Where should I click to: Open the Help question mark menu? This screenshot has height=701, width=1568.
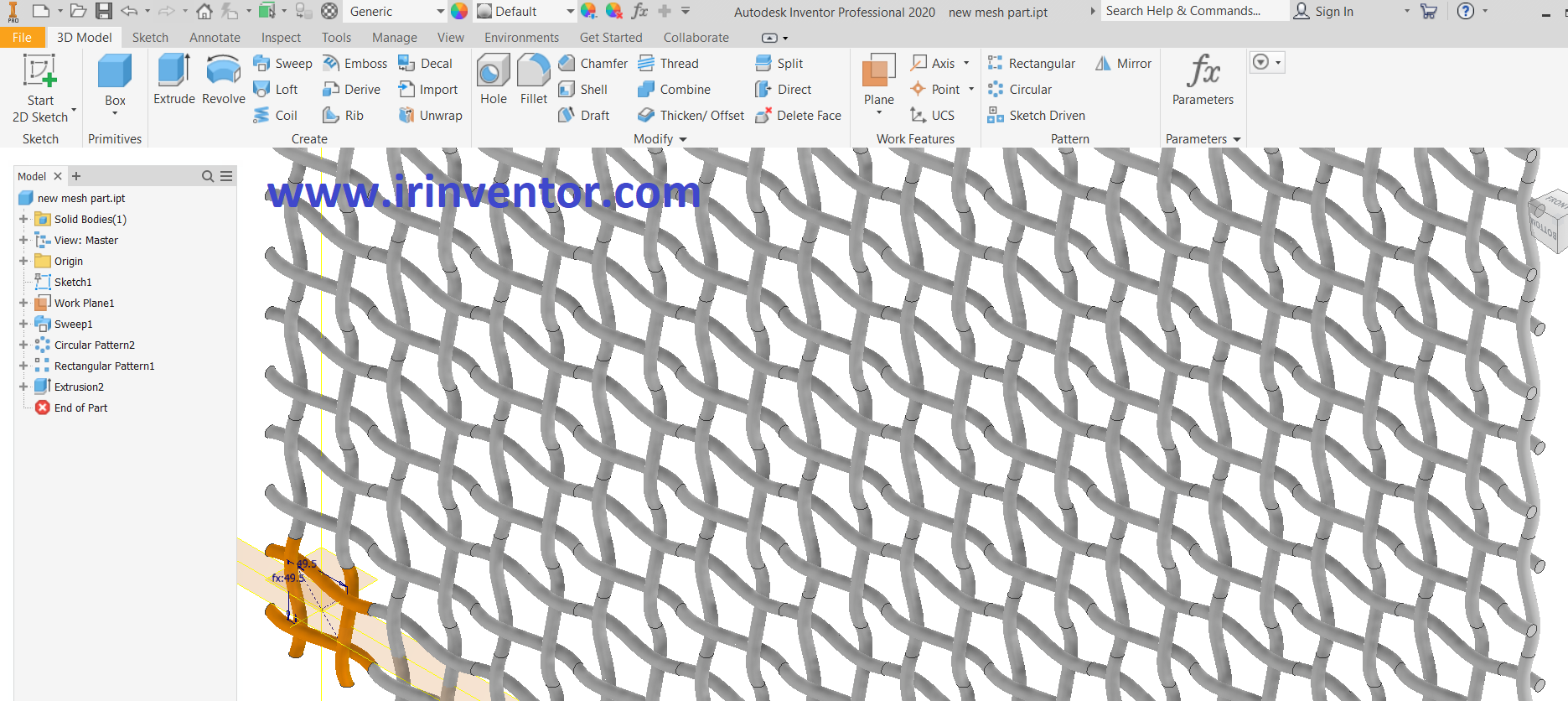pos(1465,11)
